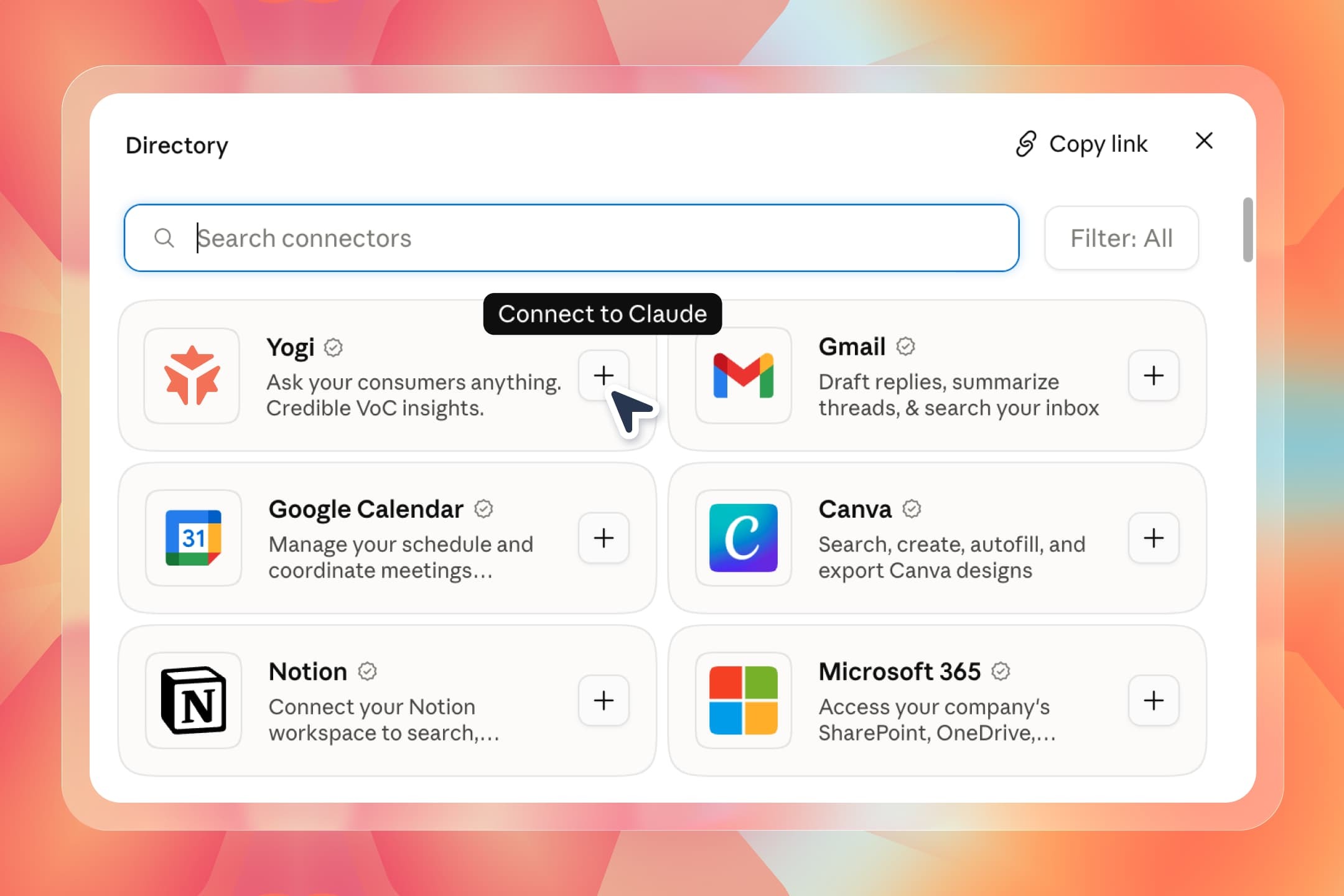The image size is (1344, 896).
Task: Click 'Connect your Notion workspace' description
Action: coord(384,720)
